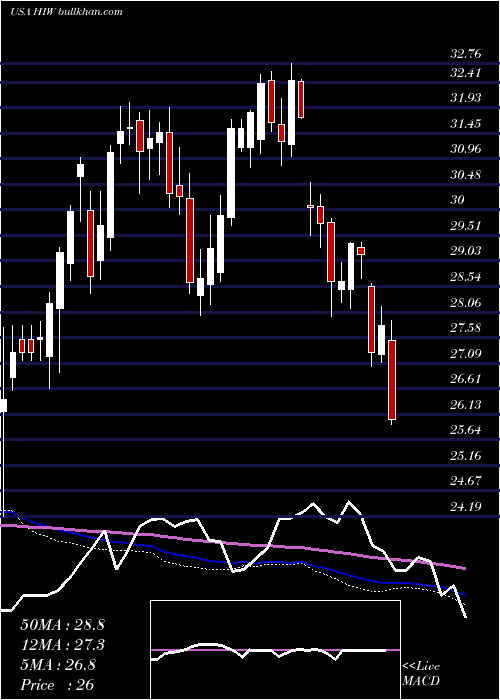Click the 32.41 price axis label
The width and height of the screenshot is (500, 700).
pos(466,72)
